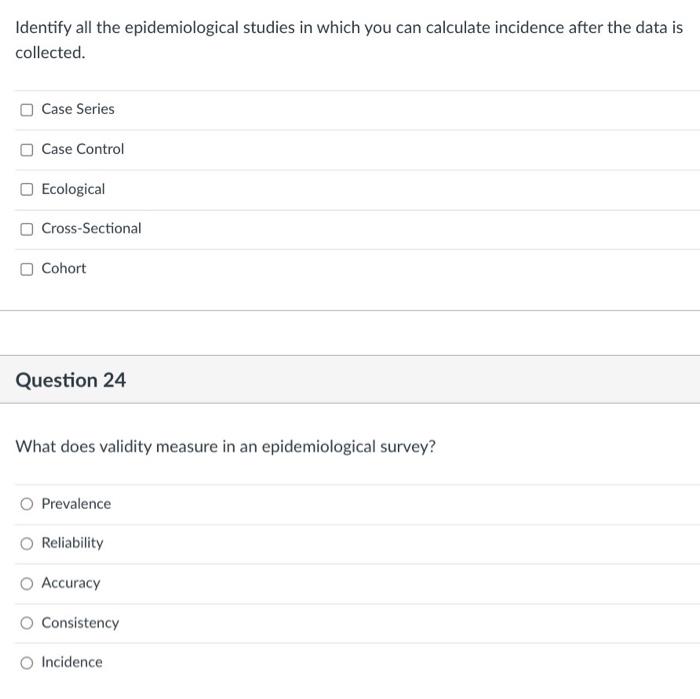Click the incidence studies question text

click(349, 28)
